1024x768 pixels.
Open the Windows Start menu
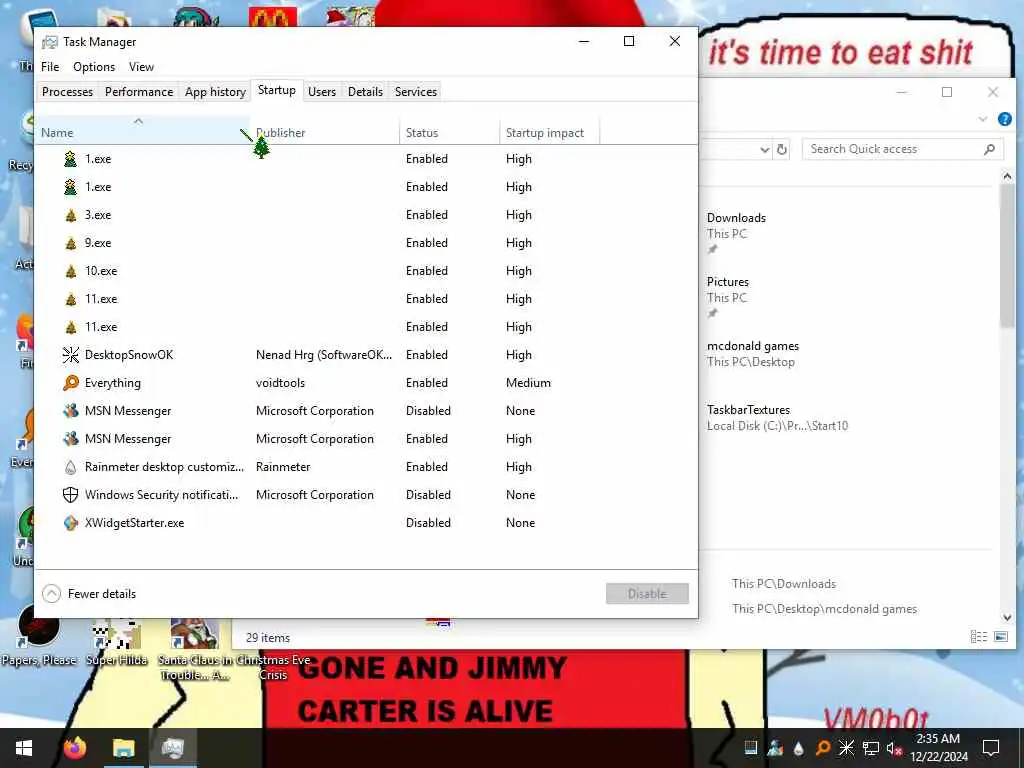[x=24, y=748]
